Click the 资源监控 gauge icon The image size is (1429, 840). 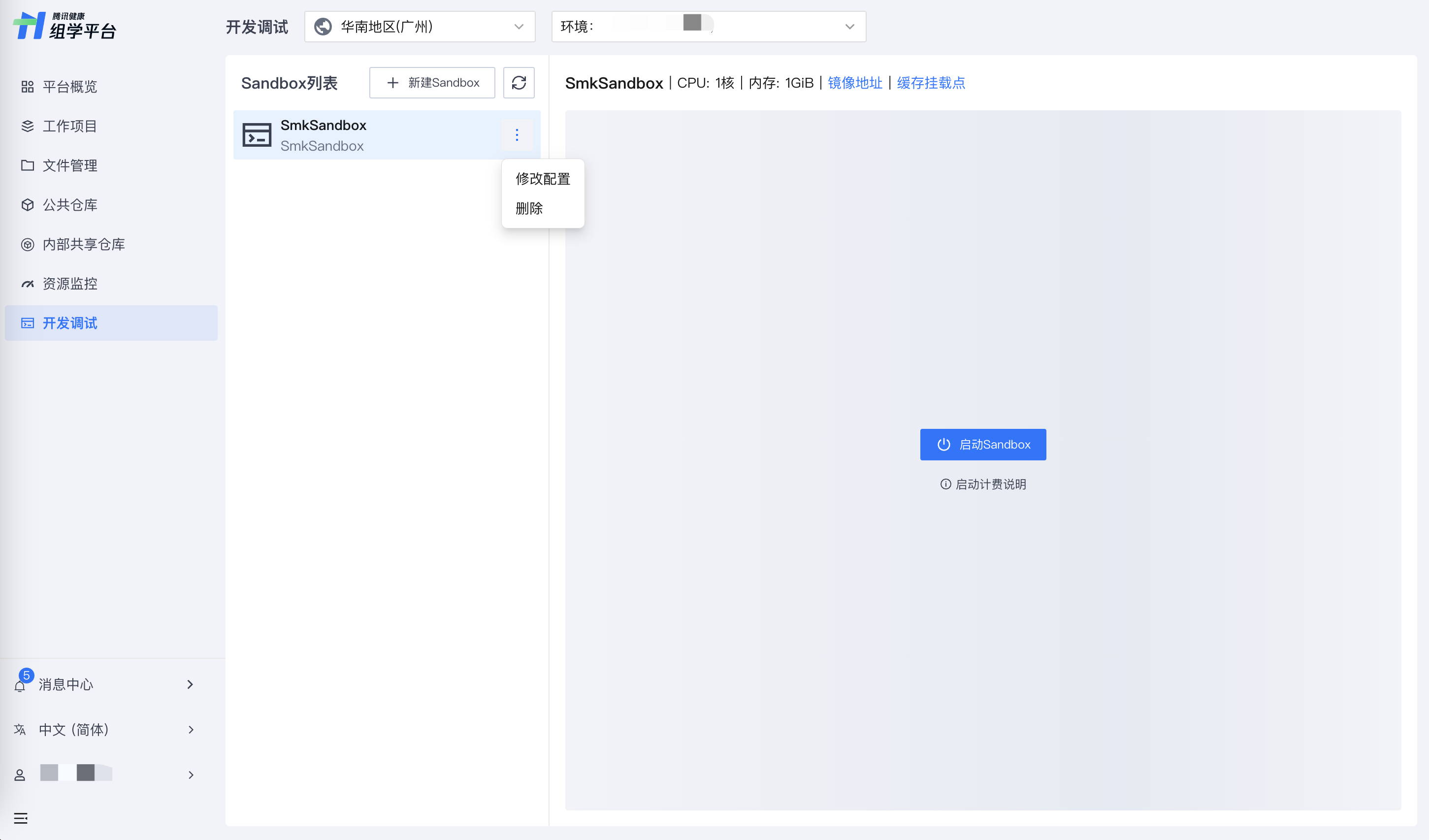pos(27,284)
